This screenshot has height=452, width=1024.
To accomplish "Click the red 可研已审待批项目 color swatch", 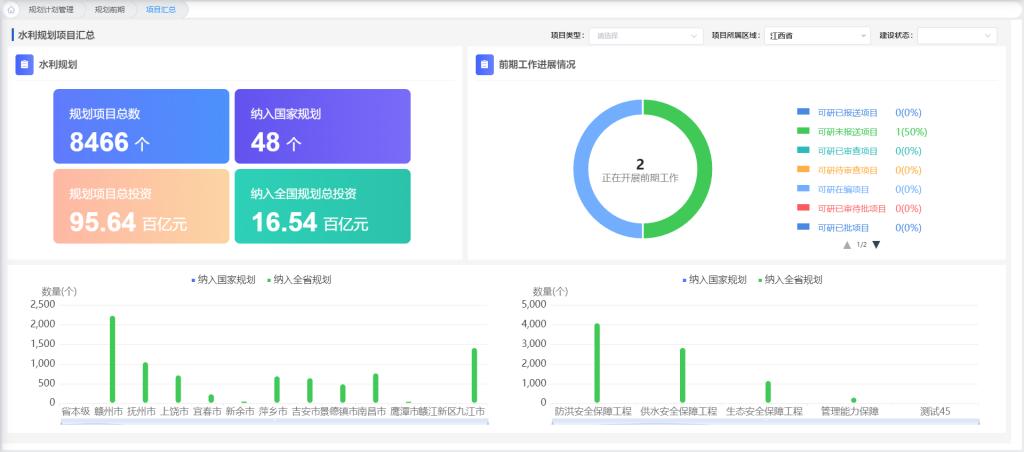I will (x=803, y=208).
